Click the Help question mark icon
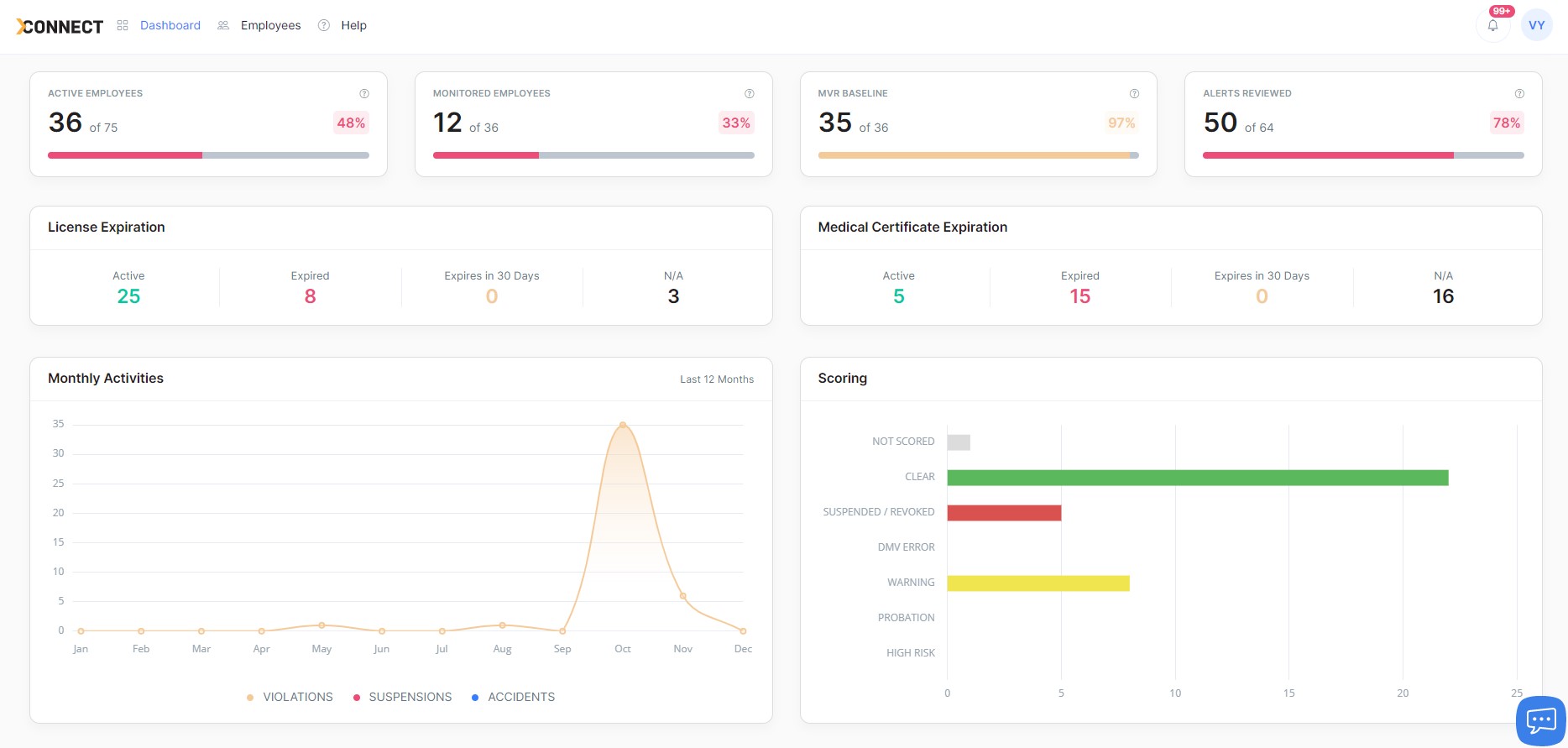This screenshot has height=748, width=1568. 324,25
